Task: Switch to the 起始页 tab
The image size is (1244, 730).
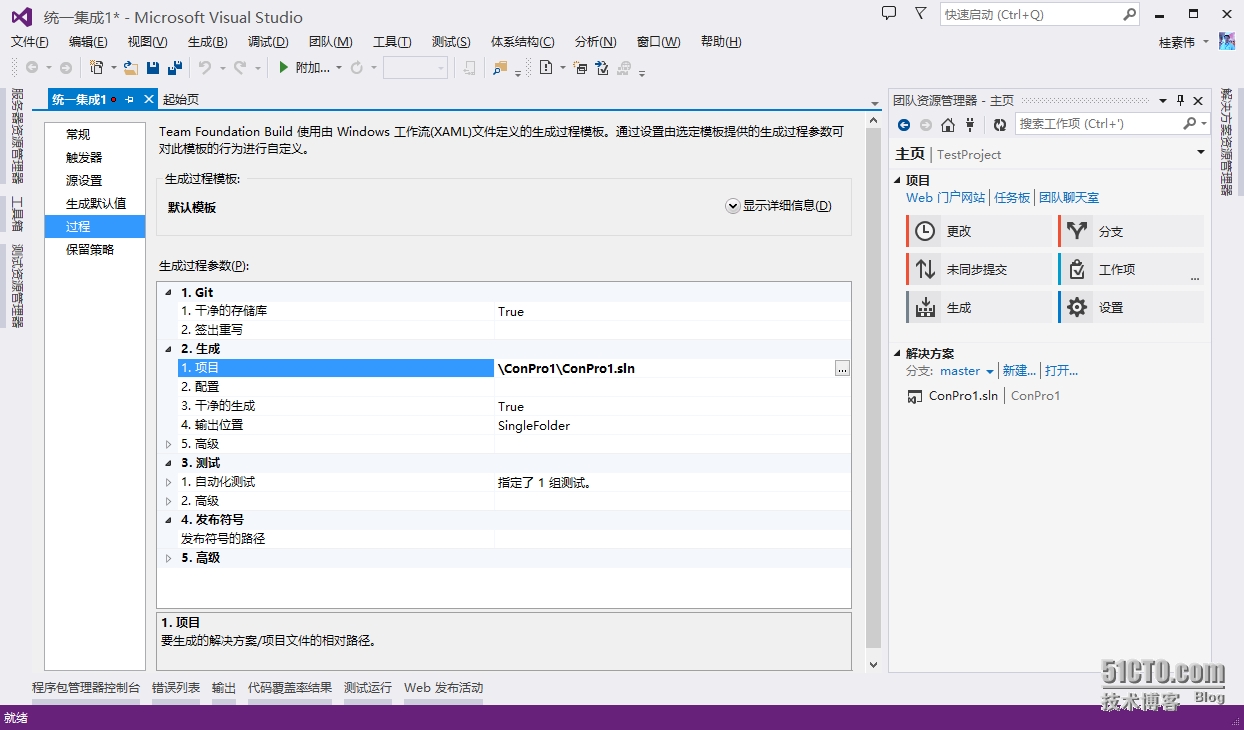Action: [x=181, y=99]
